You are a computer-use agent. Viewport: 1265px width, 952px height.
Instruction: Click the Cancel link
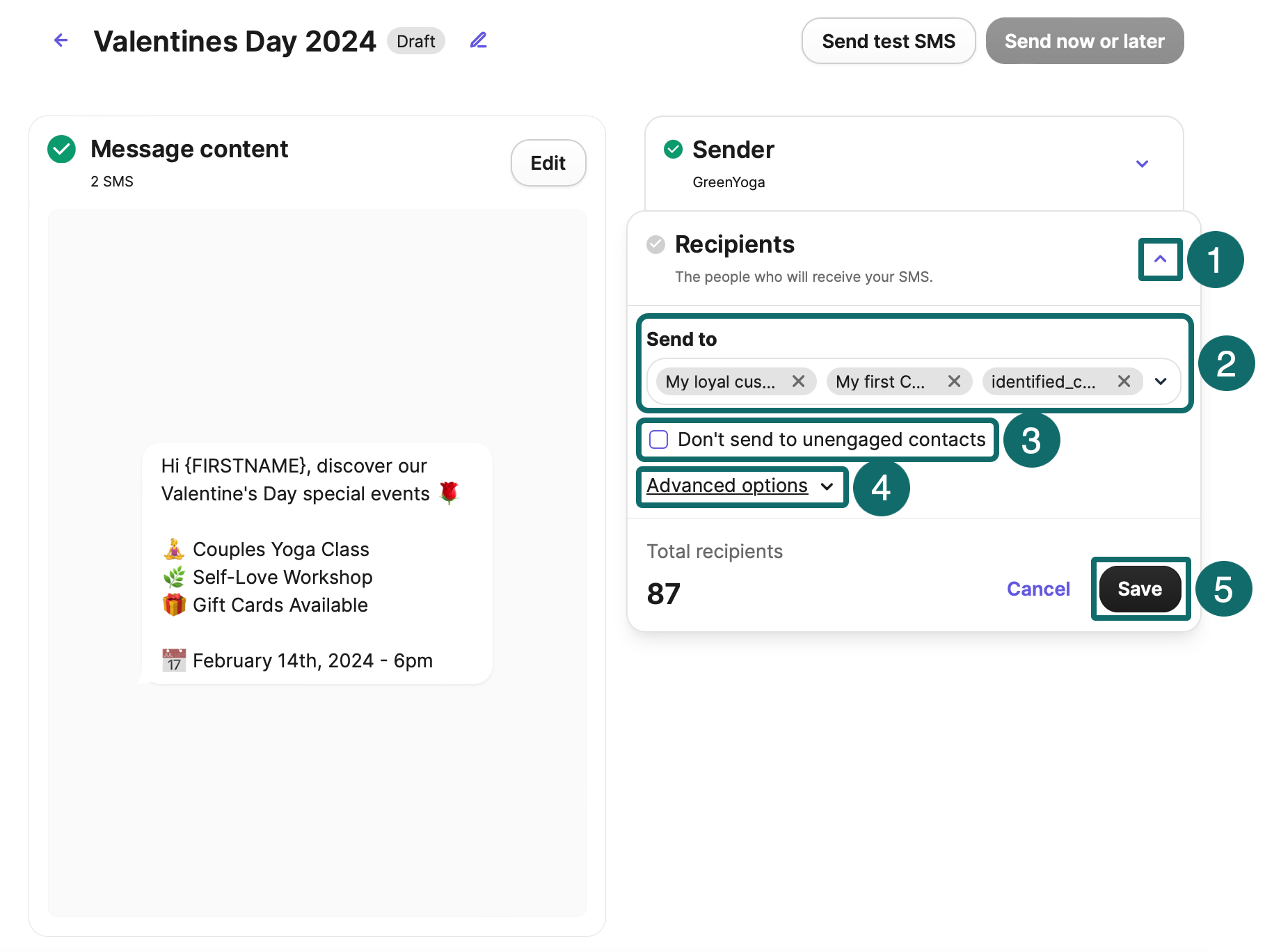[x=1038, y=589]
